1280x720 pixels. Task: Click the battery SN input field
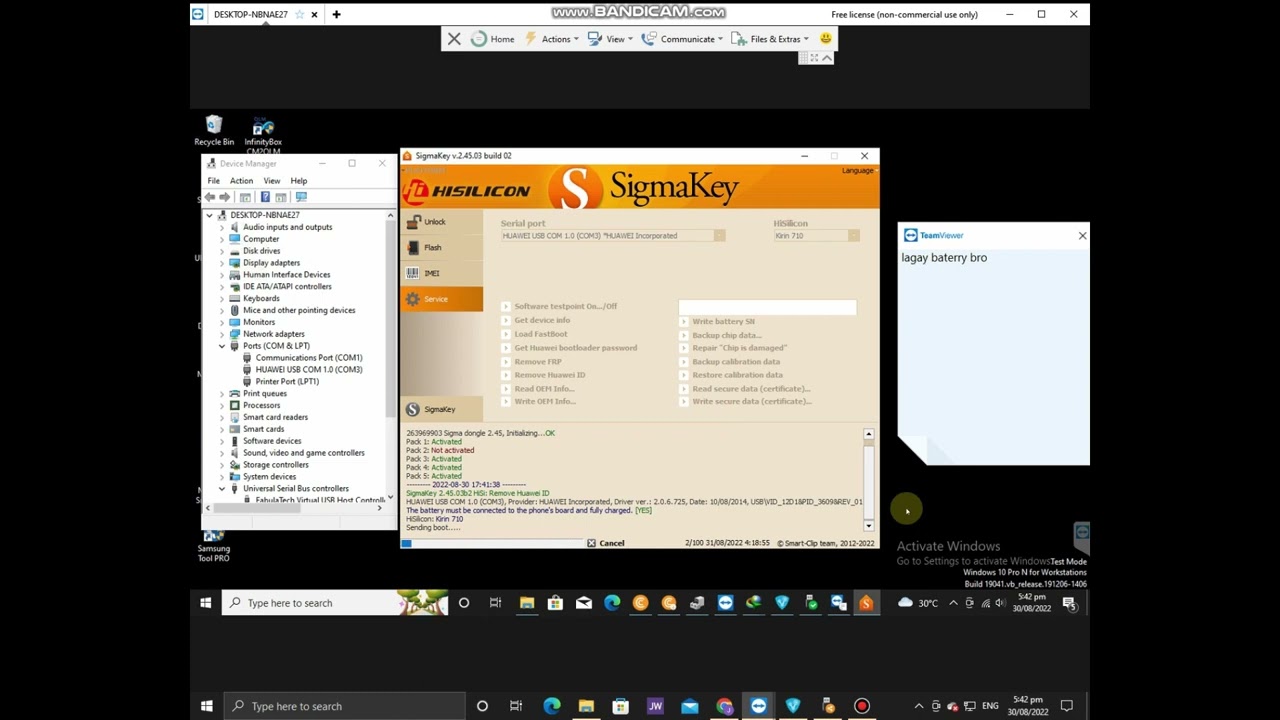click(x=767, y=307)
